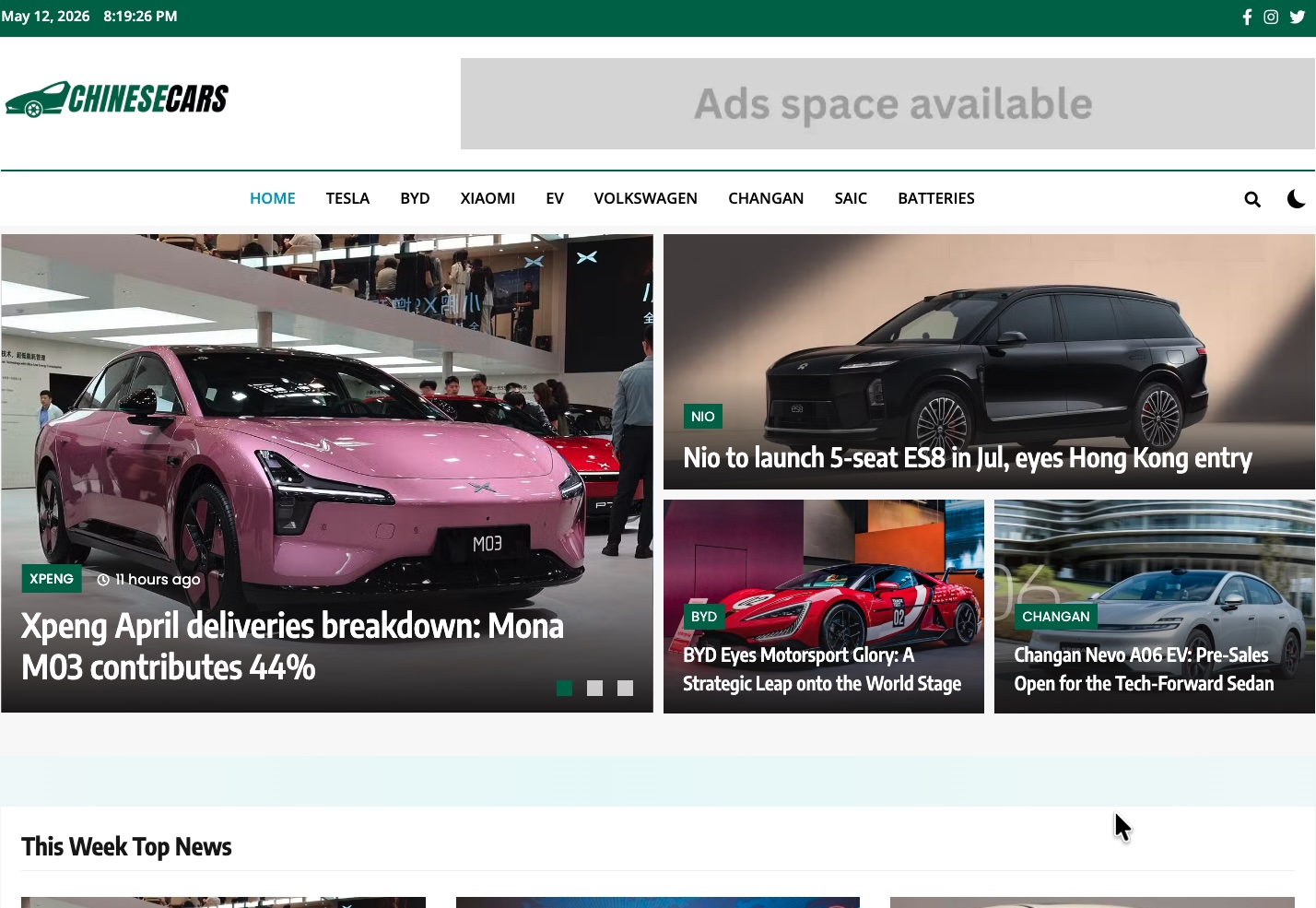Click the '11 hours ago' timestamp
This screenshot has width=1316, height=908.
pyautogui.click(x=148, y=579)
